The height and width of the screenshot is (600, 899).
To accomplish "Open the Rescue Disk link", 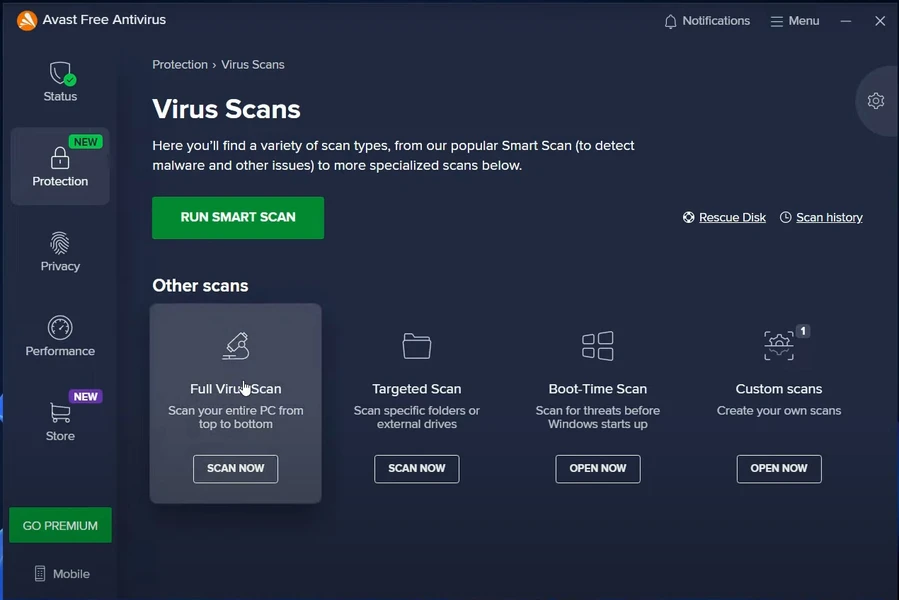I will click(731, 217).
